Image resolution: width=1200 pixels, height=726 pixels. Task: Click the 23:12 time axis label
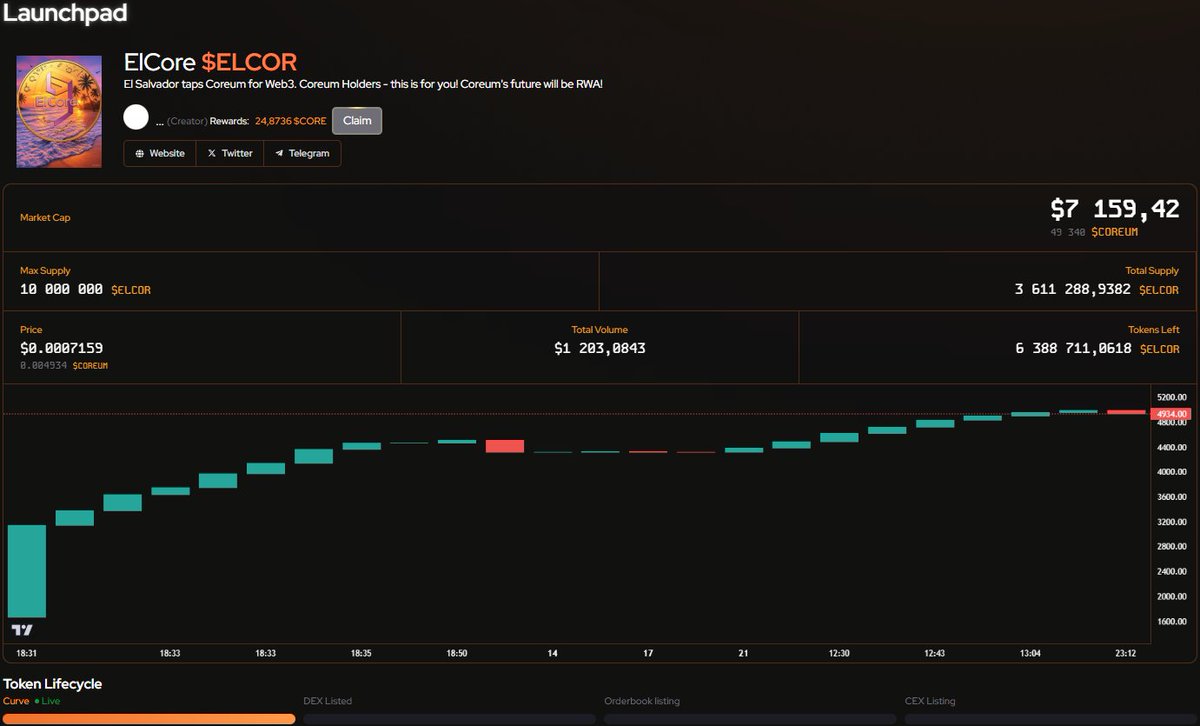click(x=1127, y=653)
